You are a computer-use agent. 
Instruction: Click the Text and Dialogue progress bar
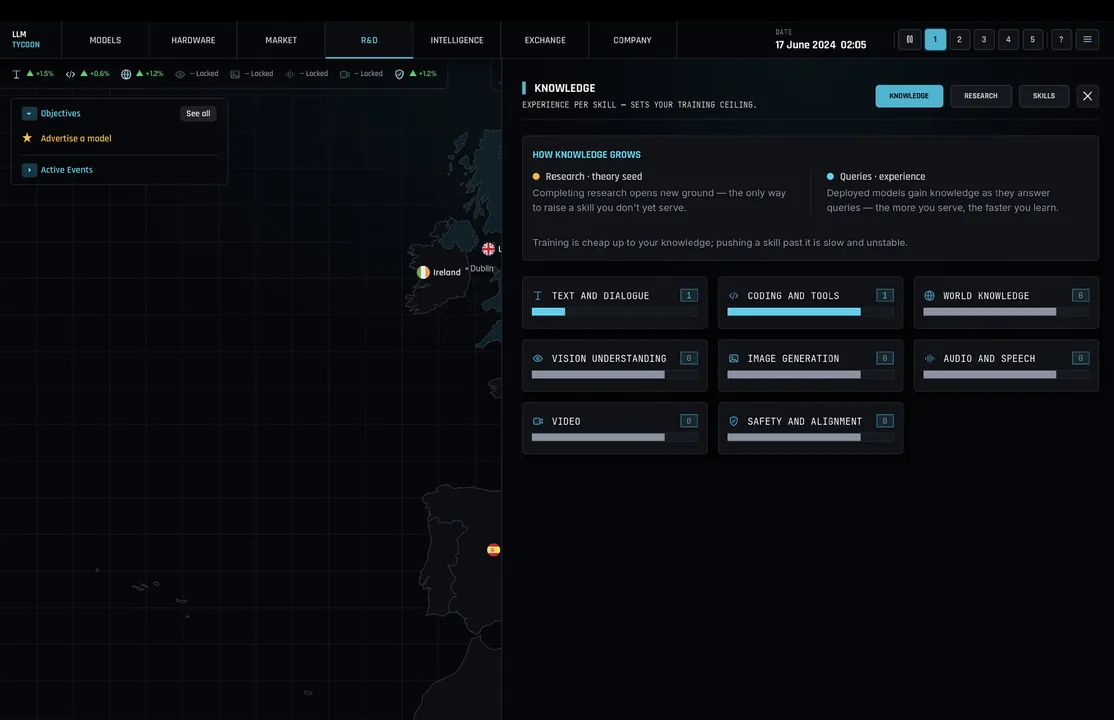pyautogui.click(x=615, y=312)
